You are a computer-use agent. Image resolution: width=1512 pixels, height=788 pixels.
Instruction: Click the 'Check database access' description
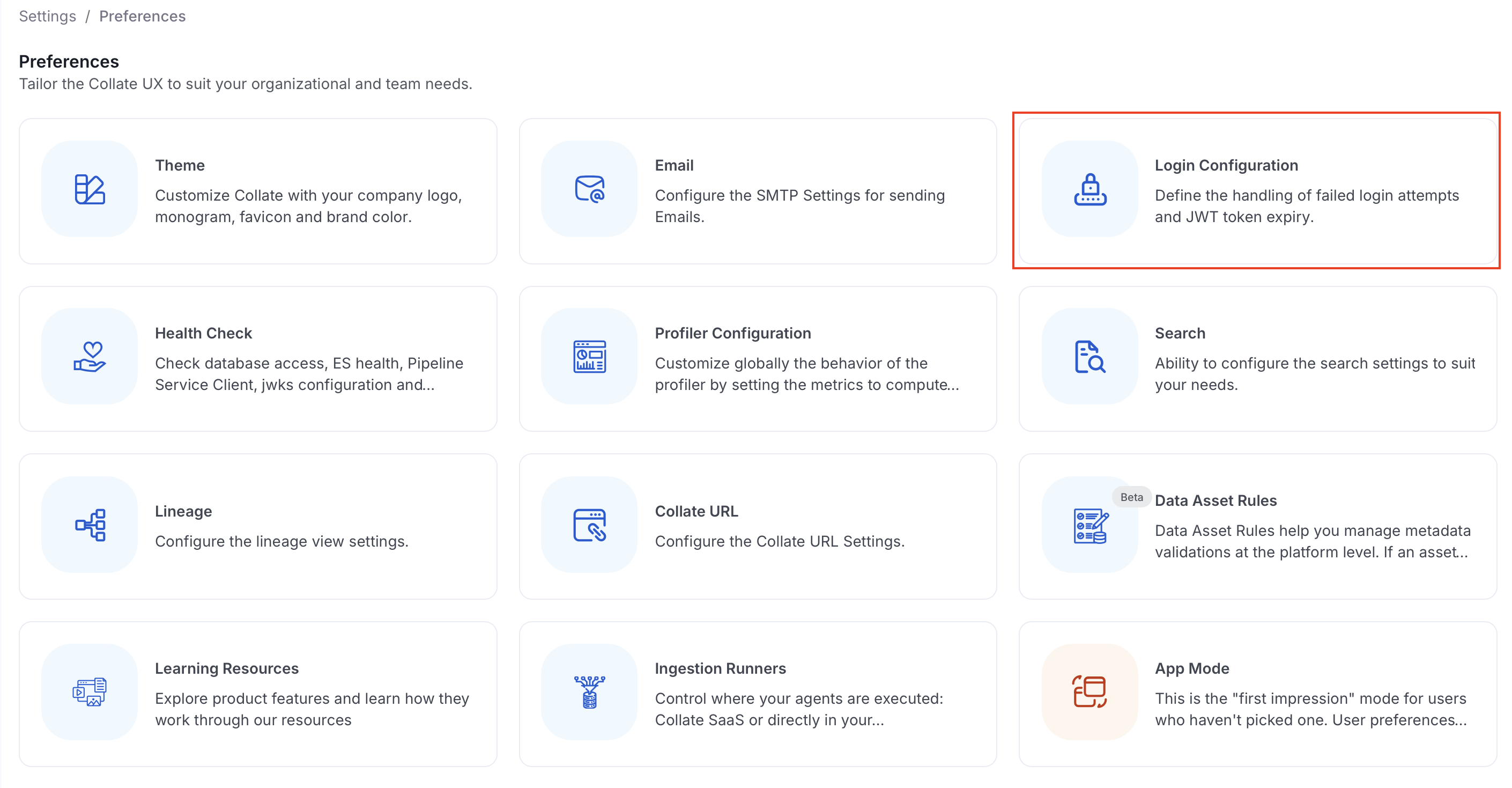[309, 374]
